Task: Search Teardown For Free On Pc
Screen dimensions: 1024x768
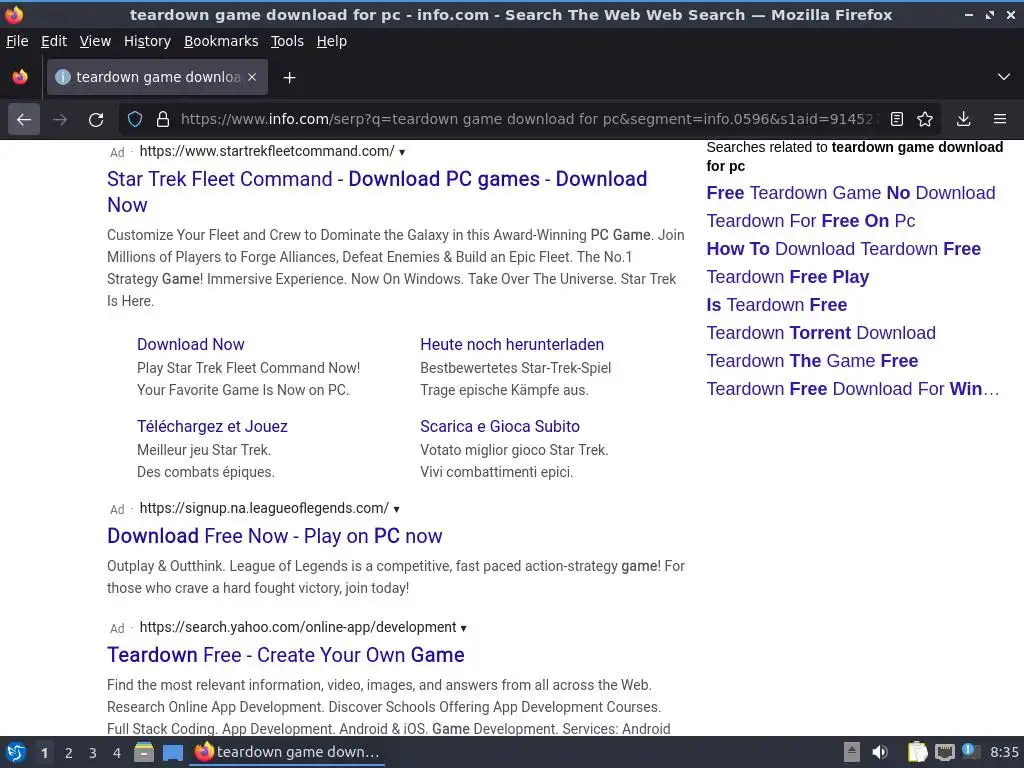Action: (x=810, y=221)
